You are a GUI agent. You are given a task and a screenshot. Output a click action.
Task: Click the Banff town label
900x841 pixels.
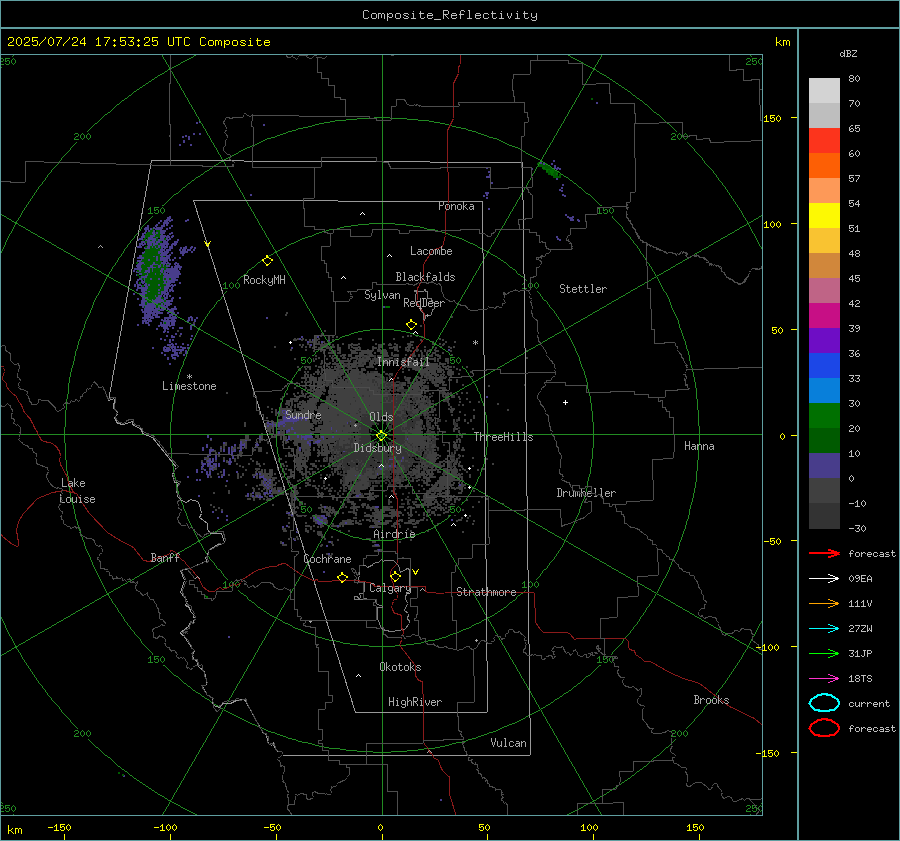click(165, 557)
